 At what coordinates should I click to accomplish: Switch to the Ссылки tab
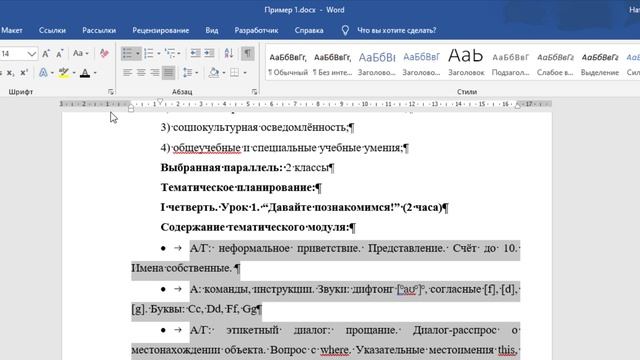(52, 30)
